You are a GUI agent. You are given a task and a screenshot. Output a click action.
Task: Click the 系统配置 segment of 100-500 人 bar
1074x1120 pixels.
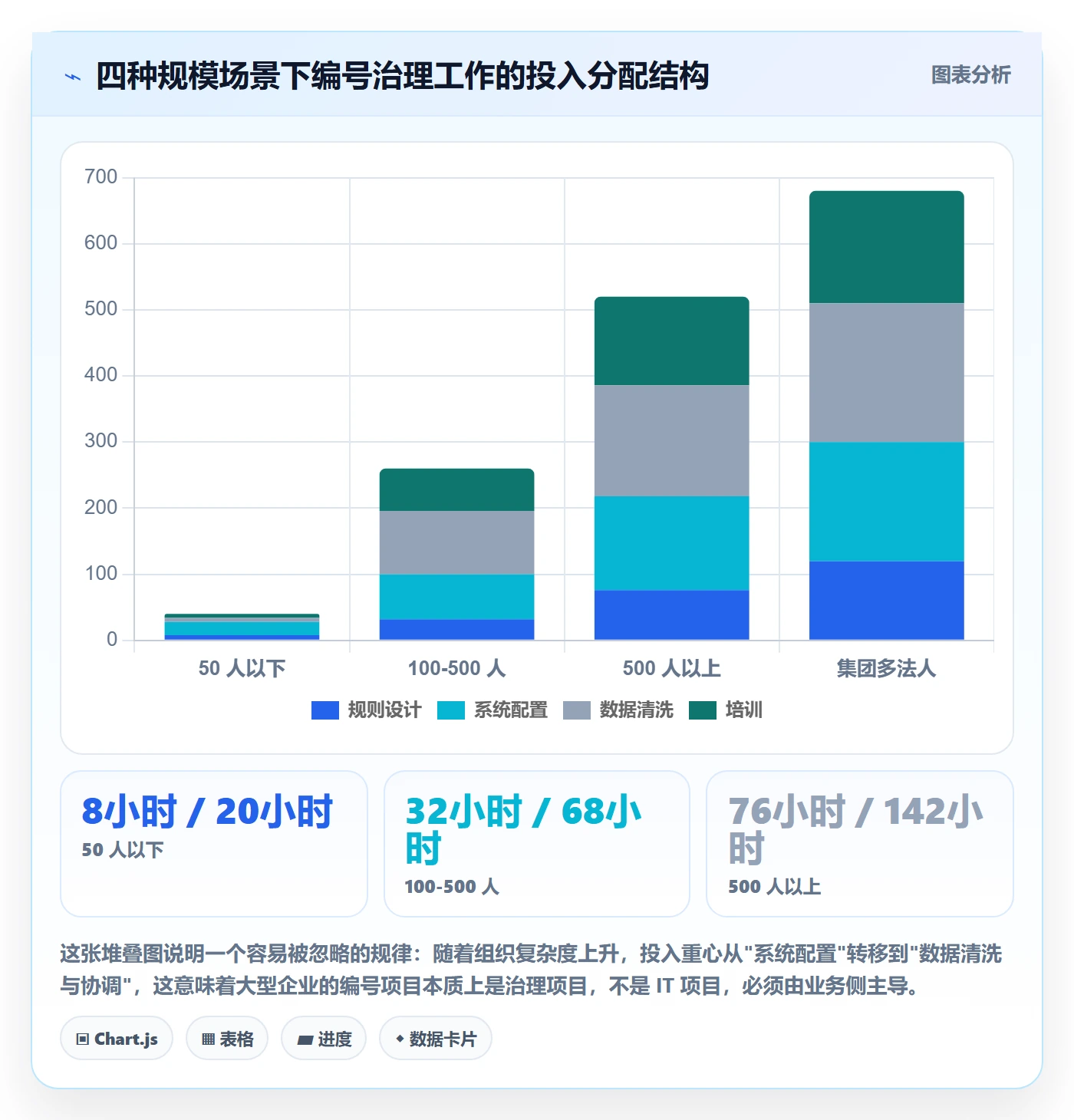[457, 597]
